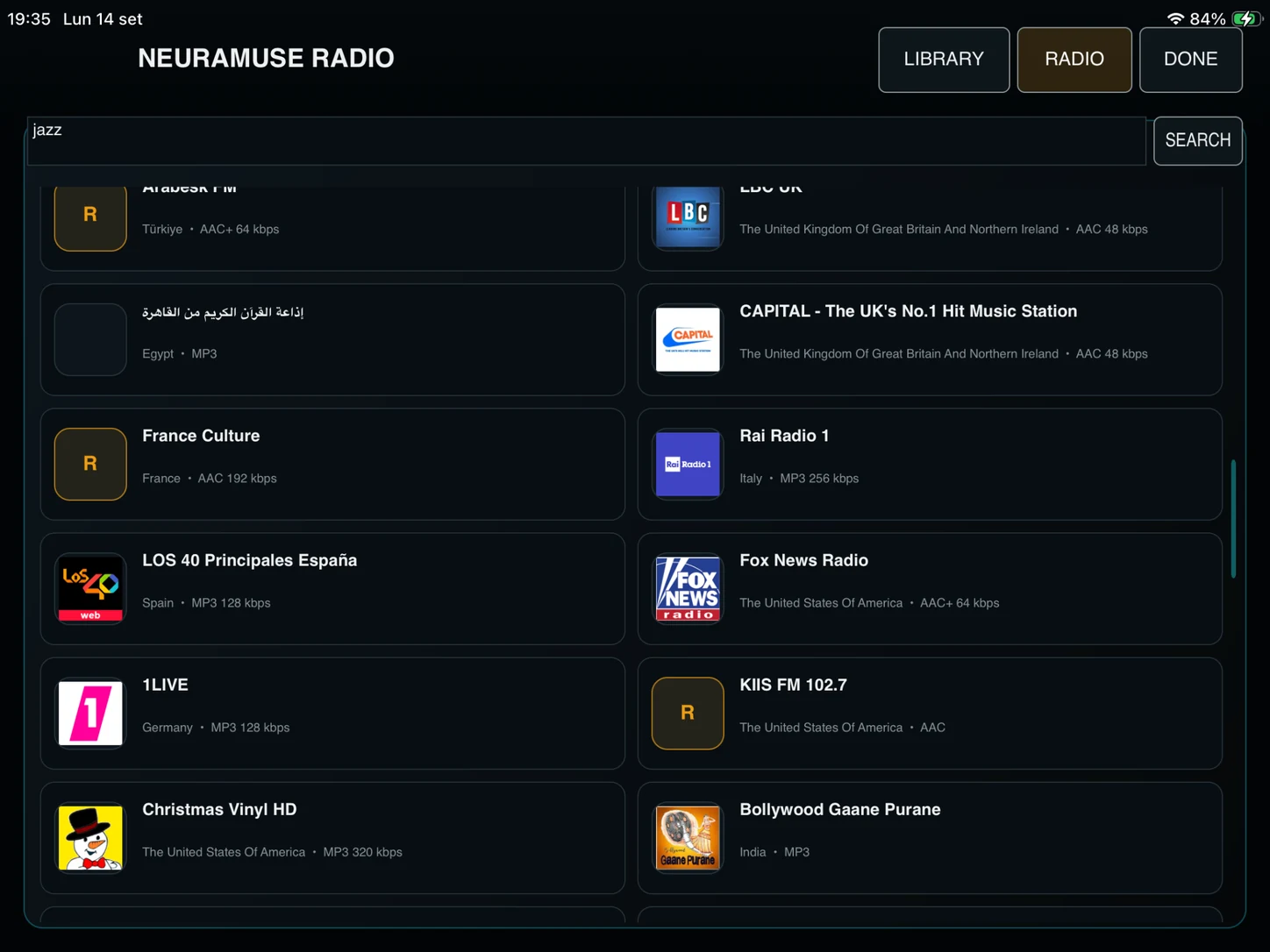Tap the DONE button
This screenshot has height=952, width=1270.
coord(1190,60)
